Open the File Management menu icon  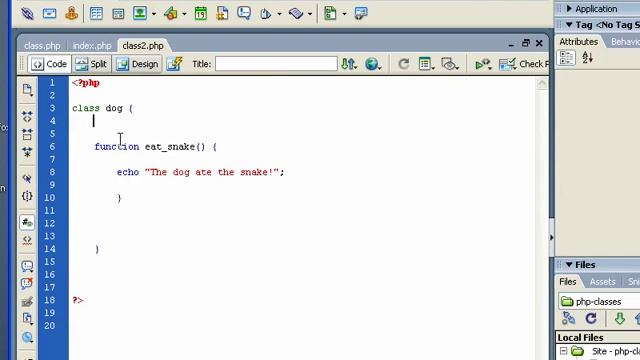349,64
